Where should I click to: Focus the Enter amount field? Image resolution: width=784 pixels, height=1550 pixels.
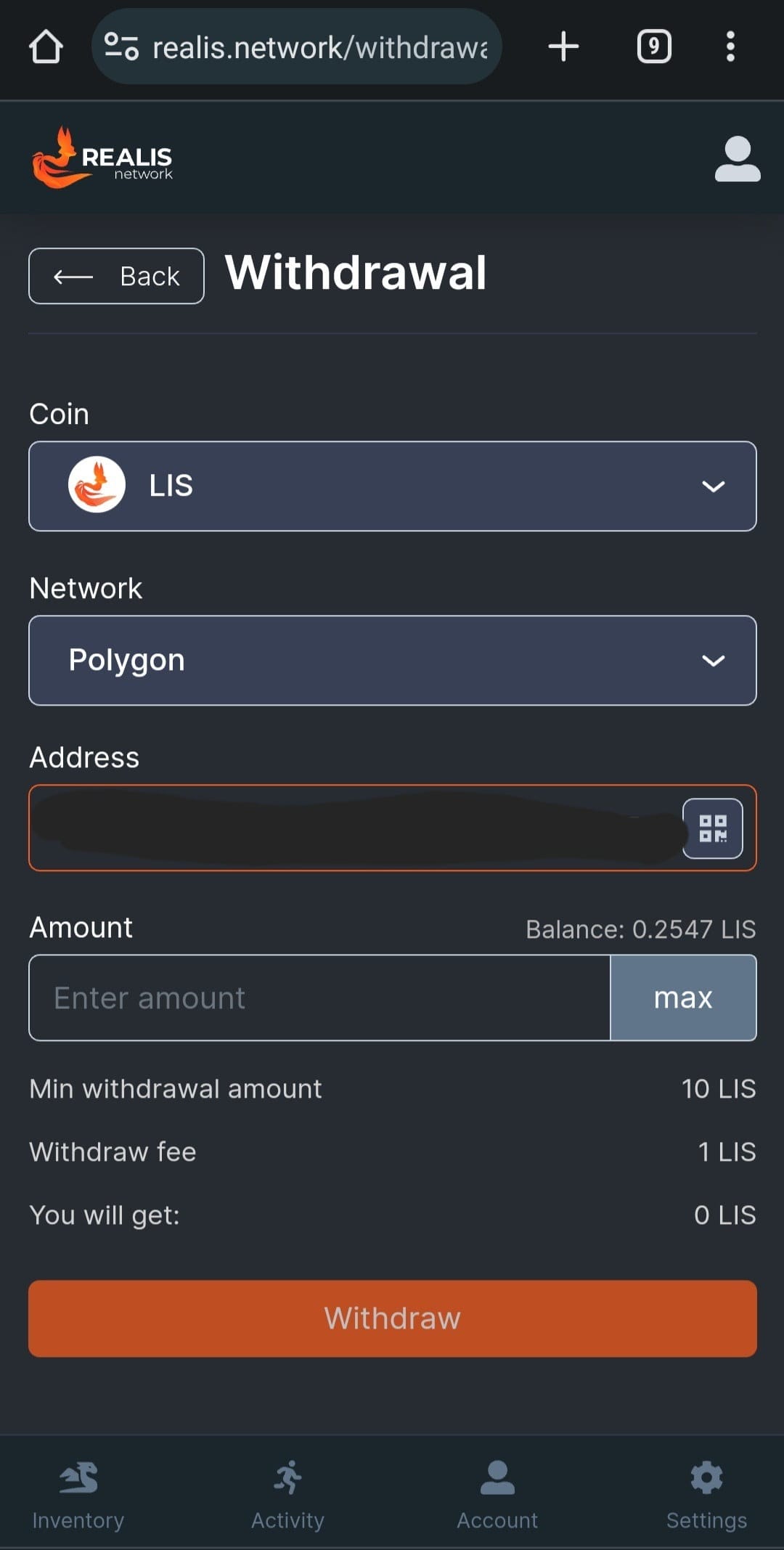(x=319, y=998)
